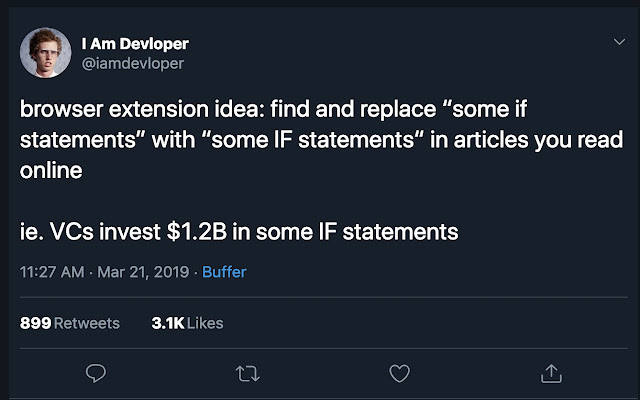640x400 pixels.
Task: Click the 11:27 AM timestamp
Action: click(52, 272)
